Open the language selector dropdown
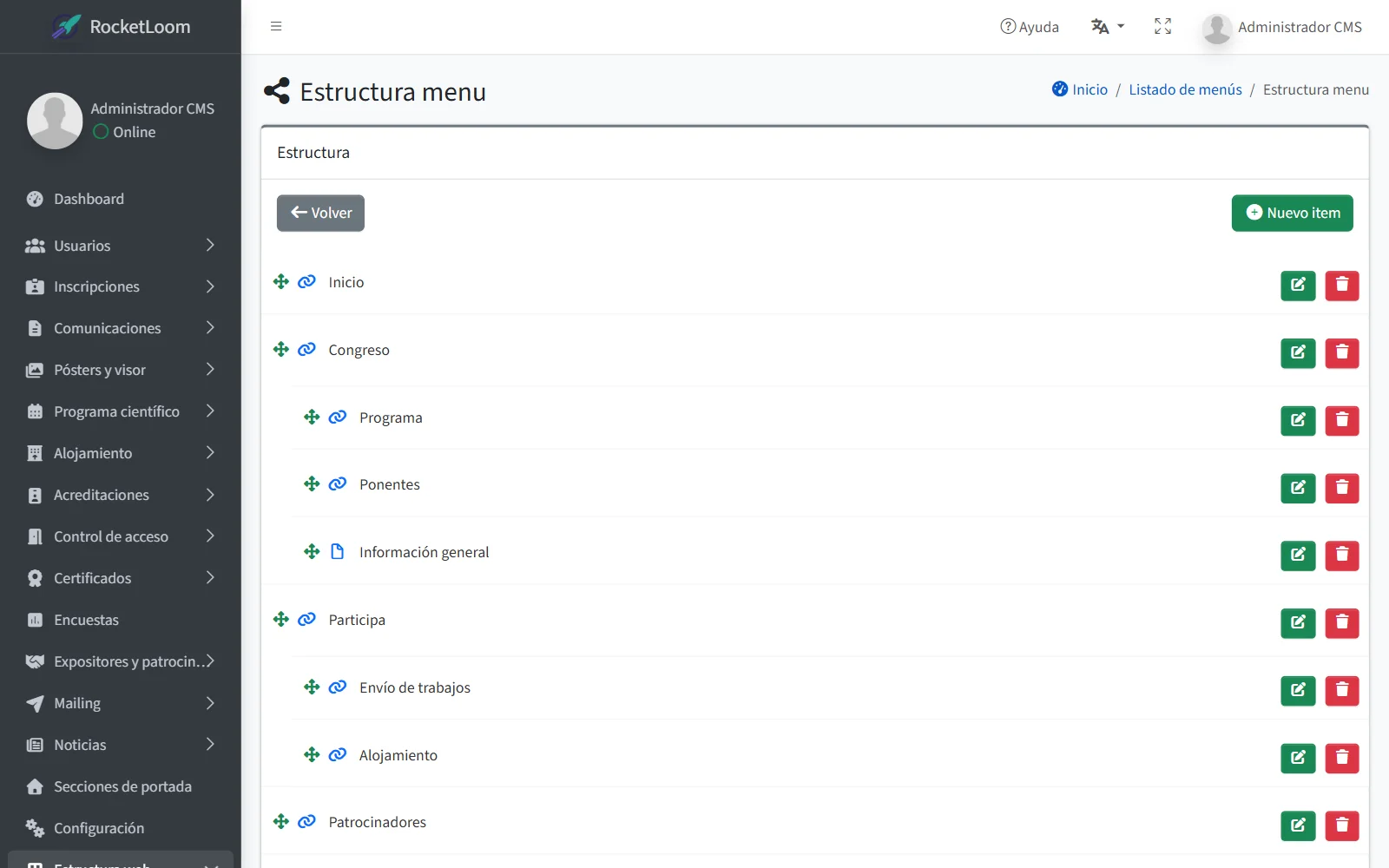Image resolution: width=1389 pixels, height=868 pixels. [x=1108, y=27]
